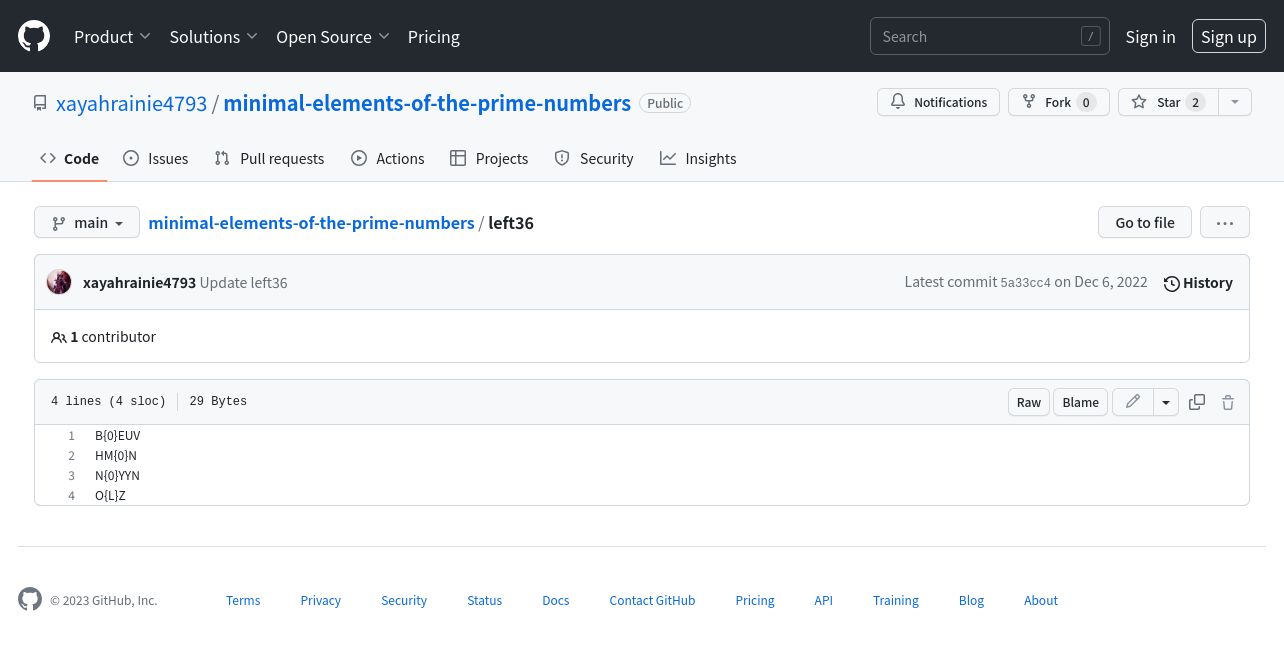
Task: Open the main branch selector
Action: (86, 222)
